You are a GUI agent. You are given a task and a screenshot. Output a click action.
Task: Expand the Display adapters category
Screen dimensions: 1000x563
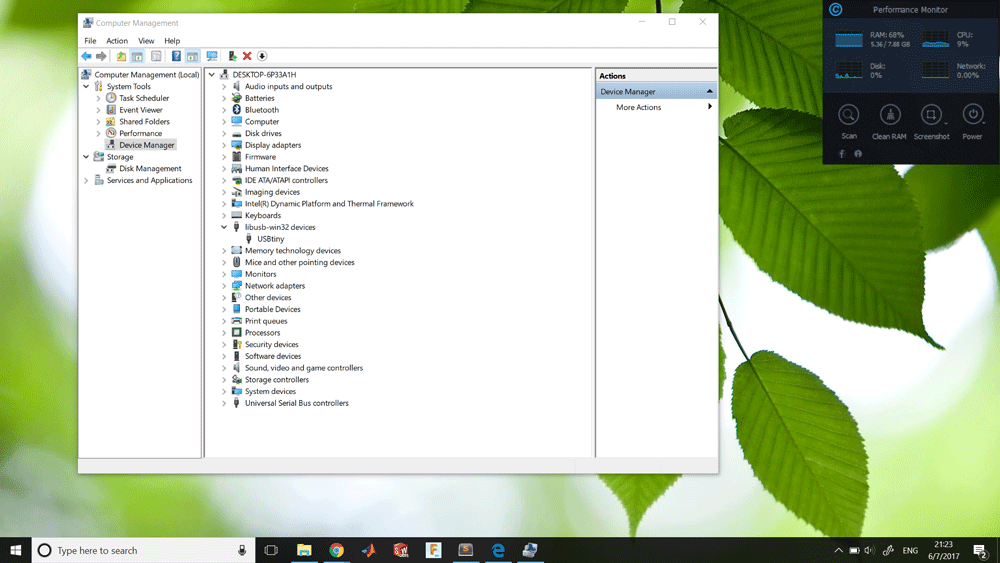pyautogui.click(x=224, y=145)
